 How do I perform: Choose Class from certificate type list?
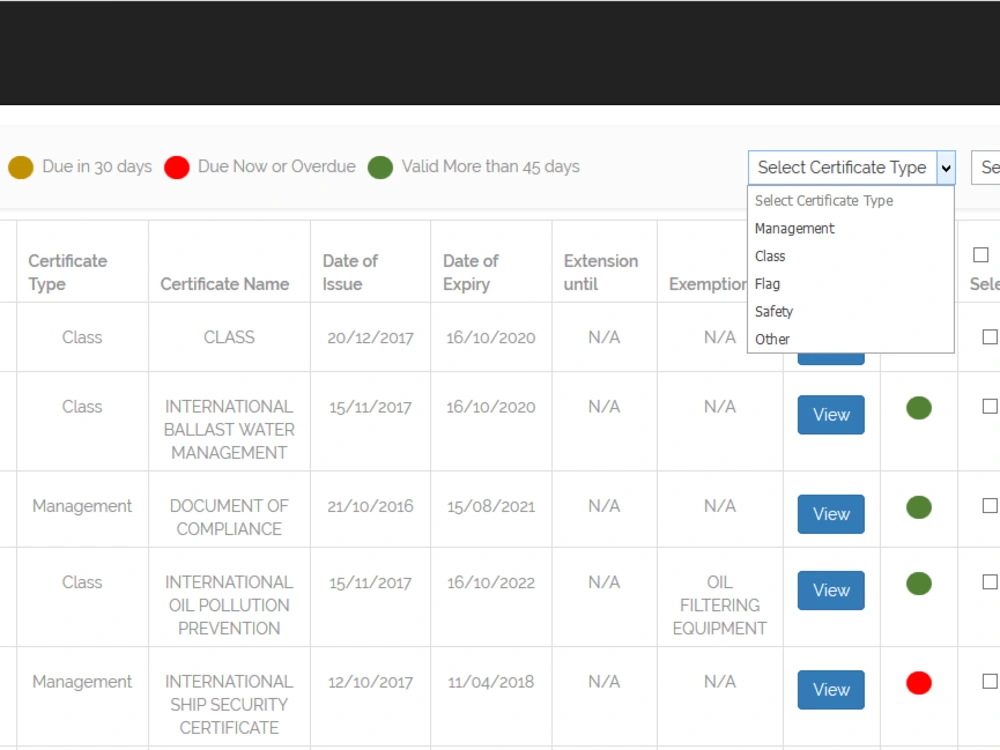[x=770, y=256]
